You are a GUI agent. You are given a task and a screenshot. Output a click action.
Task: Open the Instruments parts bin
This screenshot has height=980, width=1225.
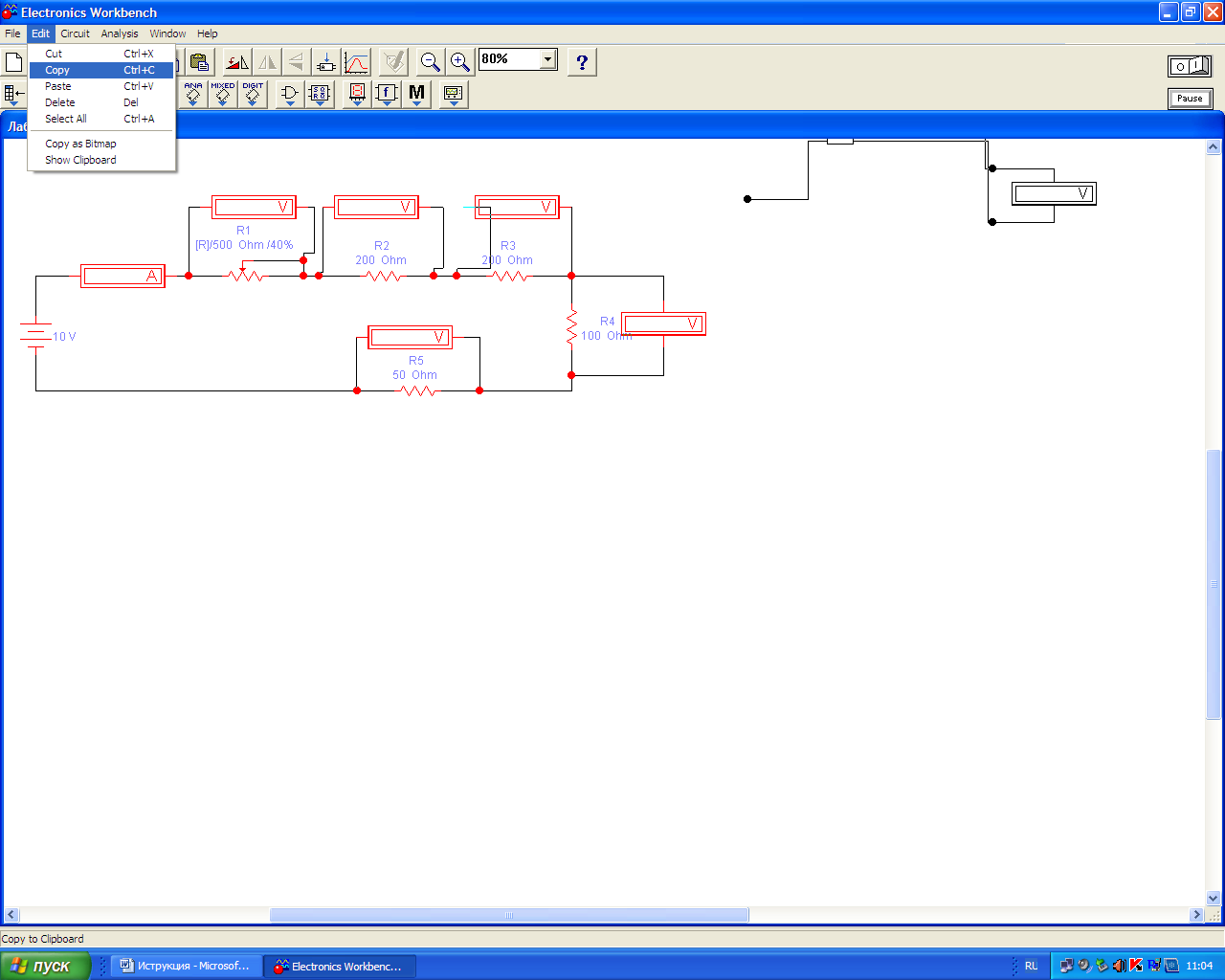point(454,94)
